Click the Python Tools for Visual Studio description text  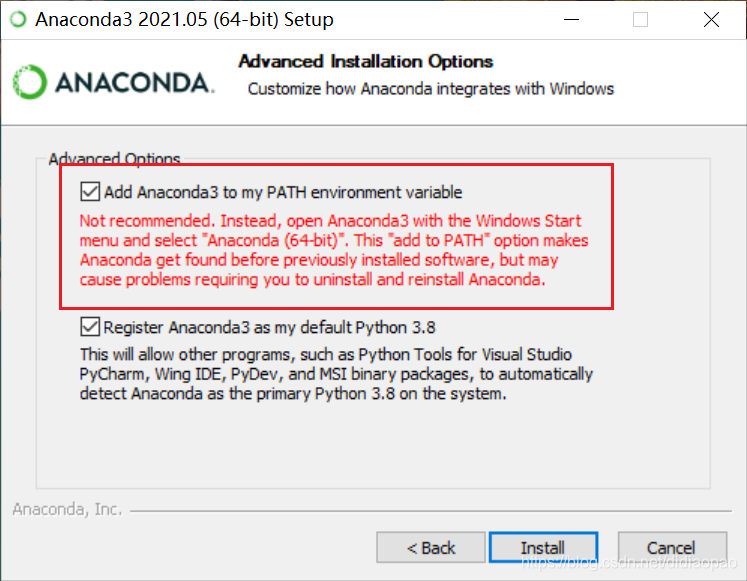tap(336, 374)
